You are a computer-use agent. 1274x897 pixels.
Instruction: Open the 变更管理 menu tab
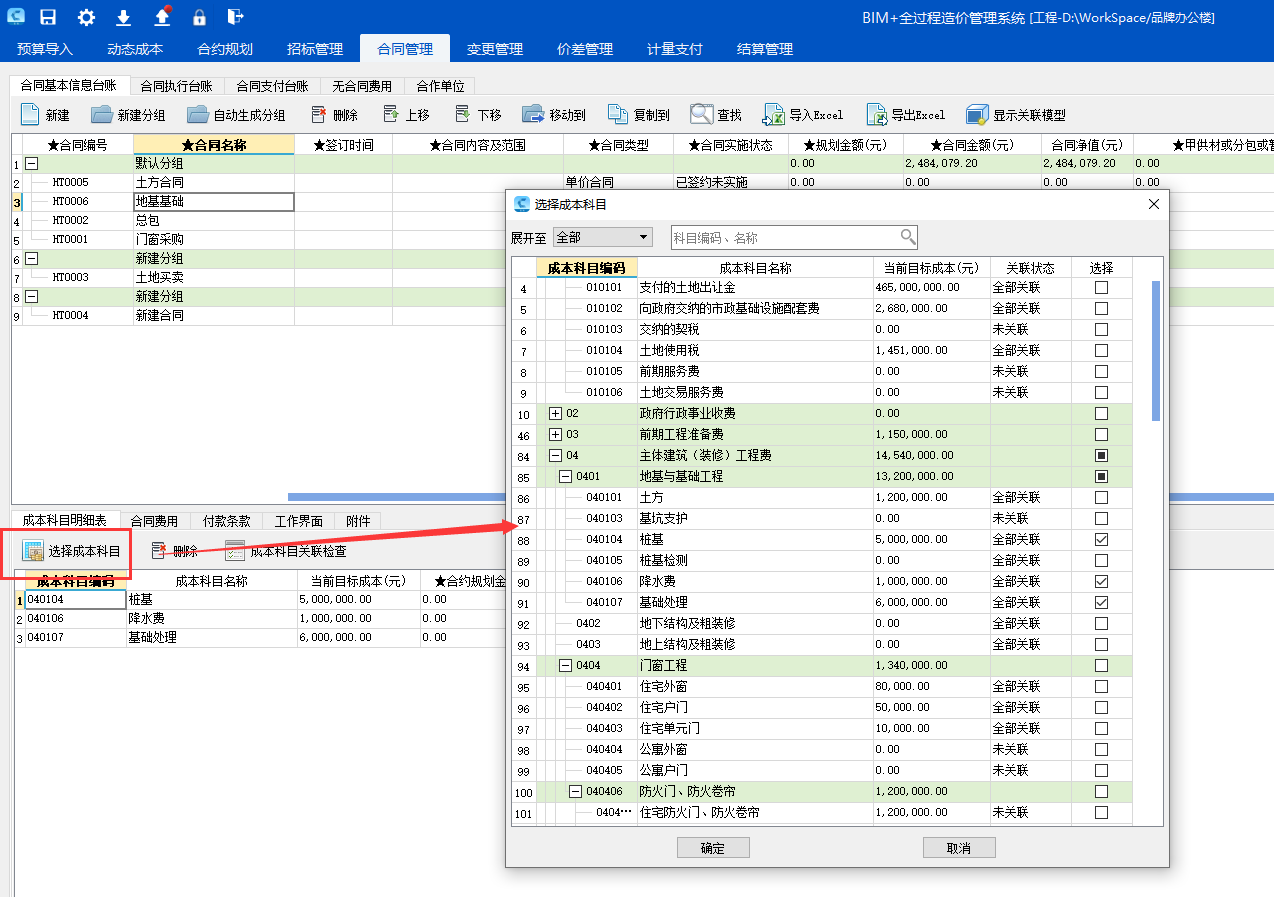(x=495, y=49)
